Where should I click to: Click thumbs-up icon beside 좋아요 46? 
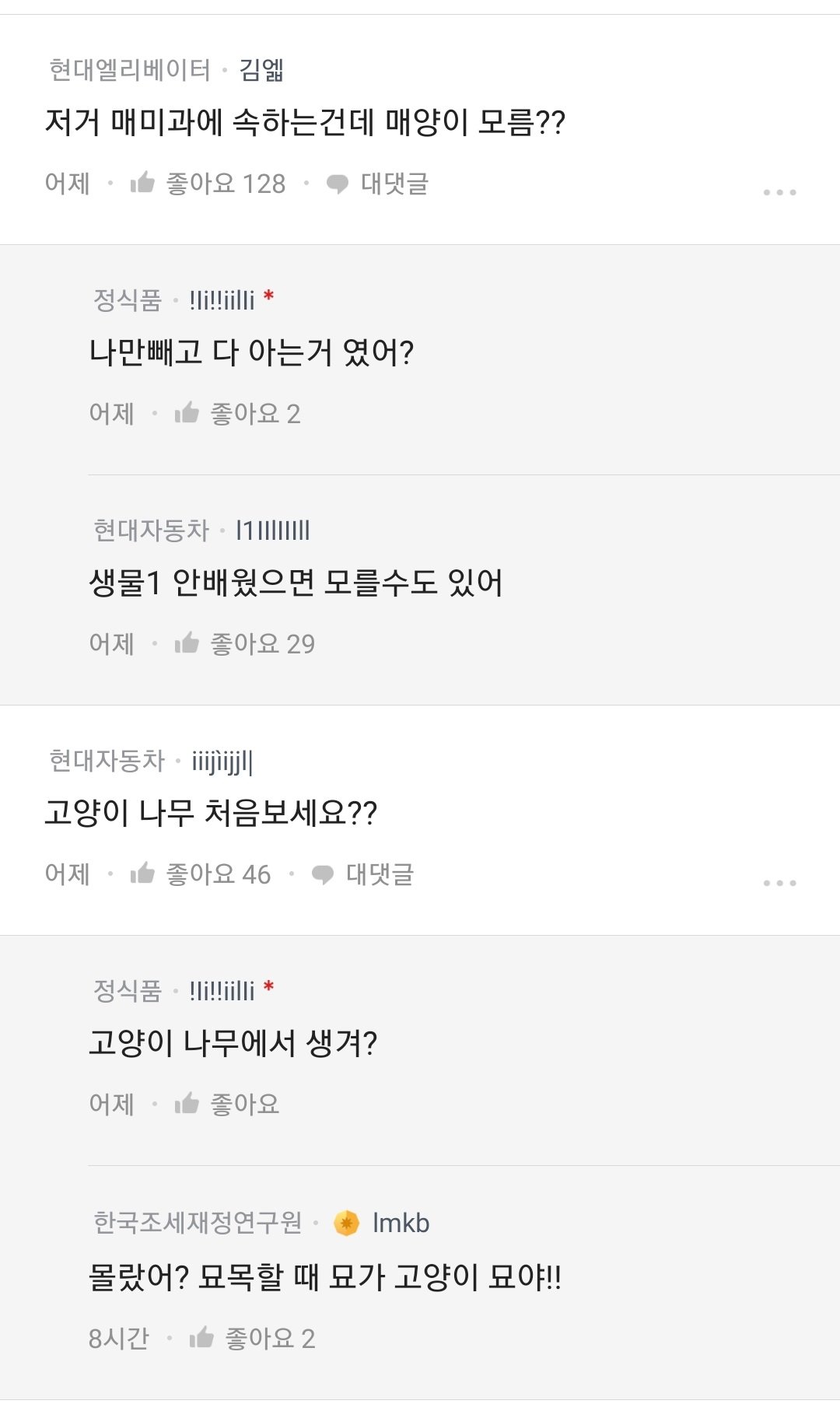(x=142, y=874)
